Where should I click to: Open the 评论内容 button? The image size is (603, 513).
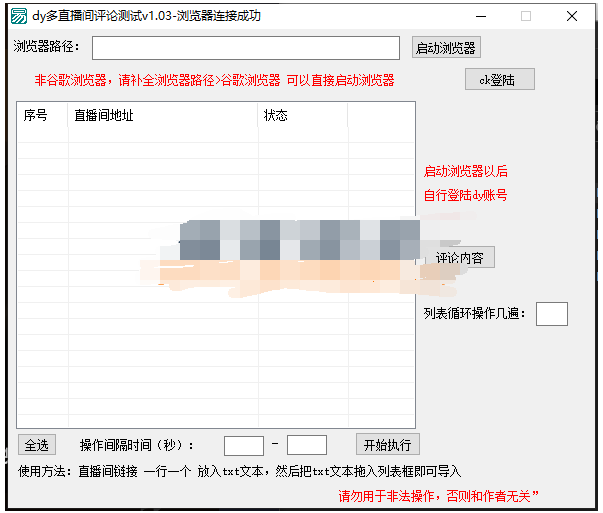[459, 258]
